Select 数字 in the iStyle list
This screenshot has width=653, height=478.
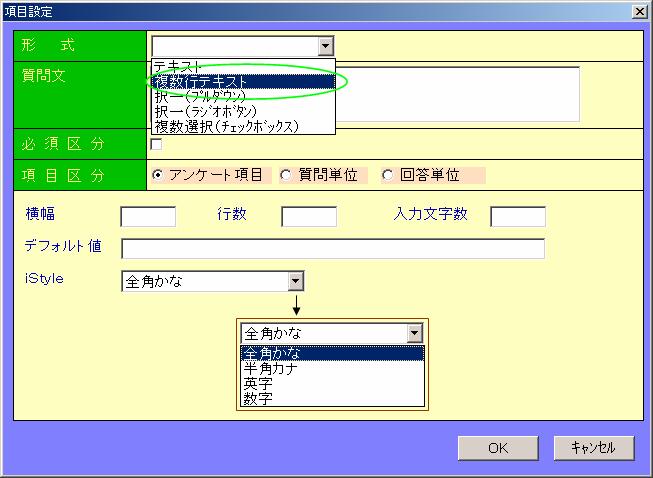332,398
